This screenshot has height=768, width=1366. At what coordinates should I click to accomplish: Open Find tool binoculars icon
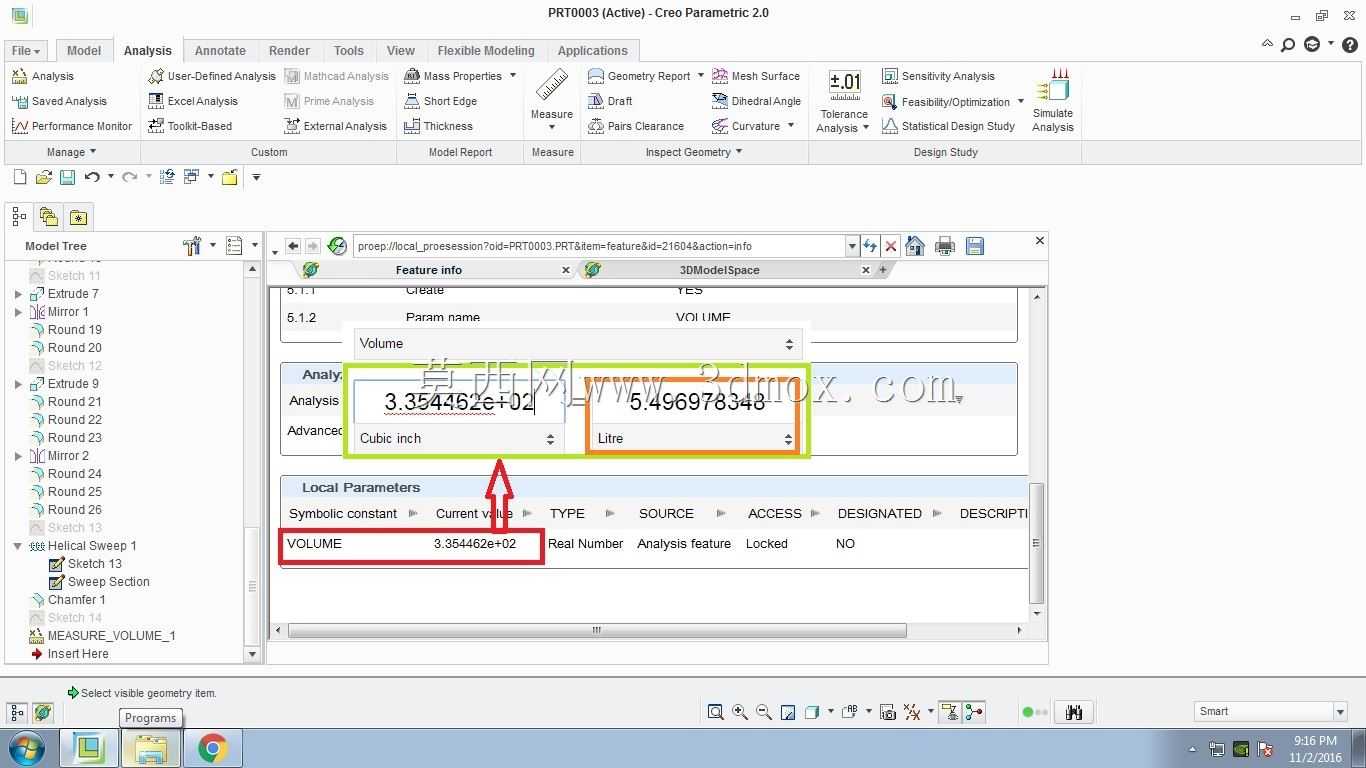click(1075, 712)
